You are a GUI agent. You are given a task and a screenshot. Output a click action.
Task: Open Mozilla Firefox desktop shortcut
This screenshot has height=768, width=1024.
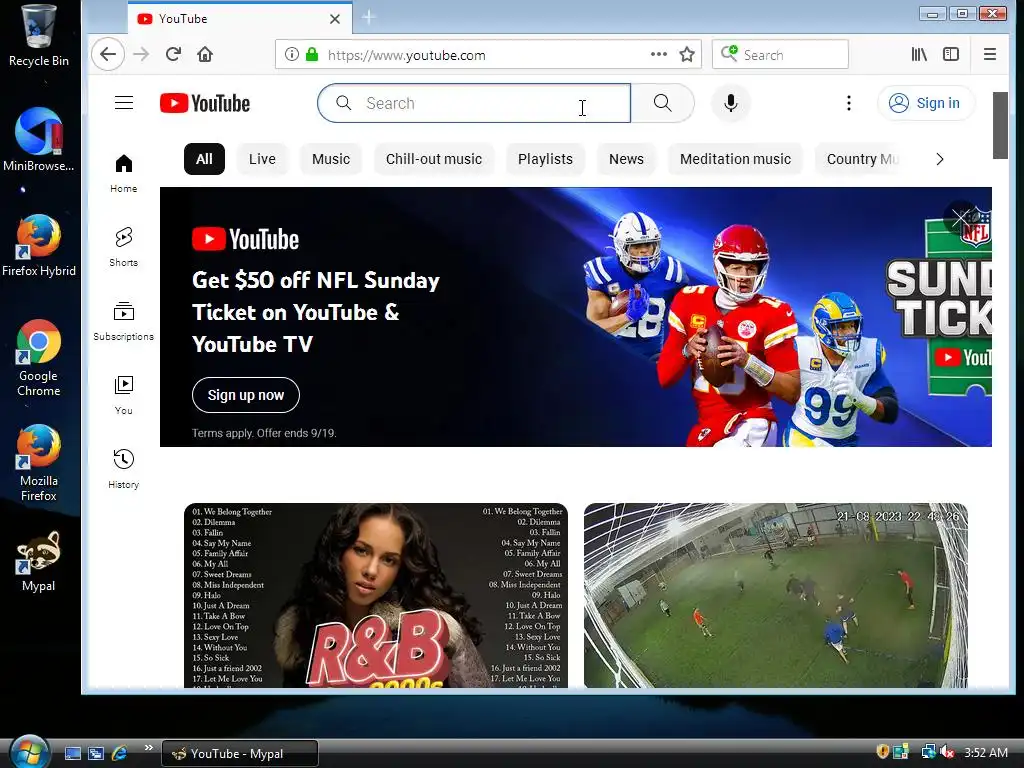(38, 463)
